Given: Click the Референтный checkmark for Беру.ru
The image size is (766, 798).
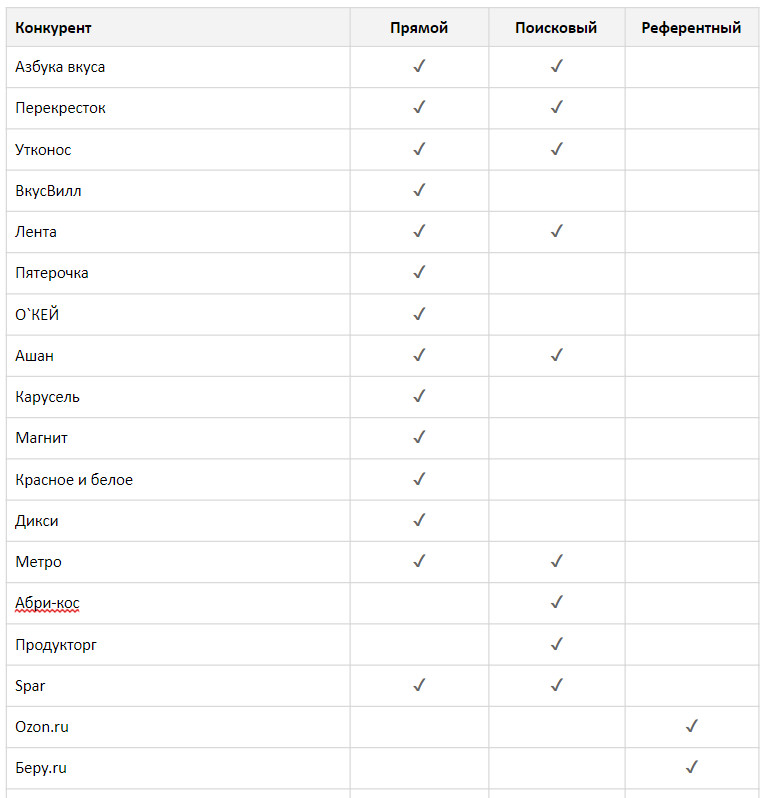Looking at the screenshot, I should click(691, 768).
